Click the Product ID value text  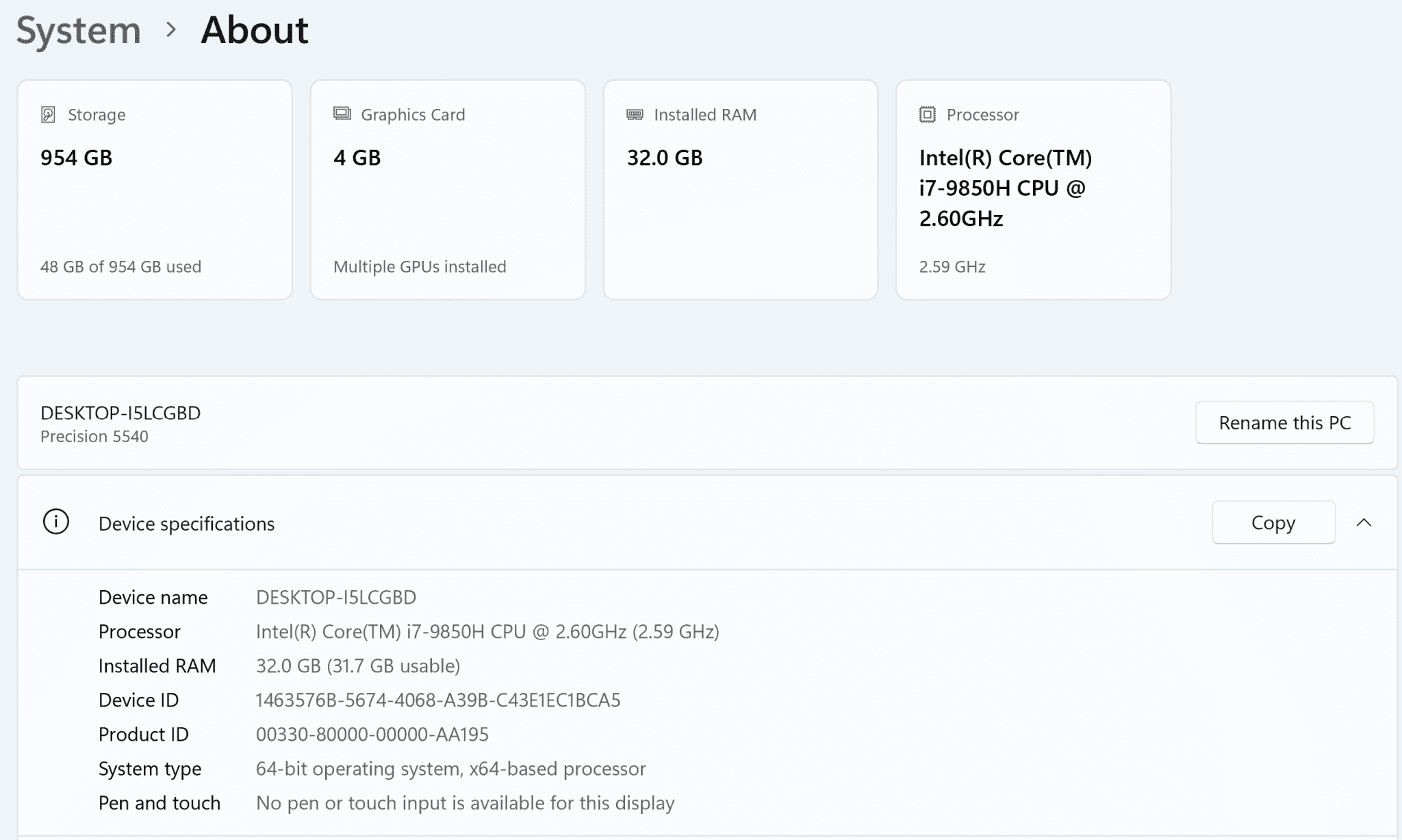[372, 735]
